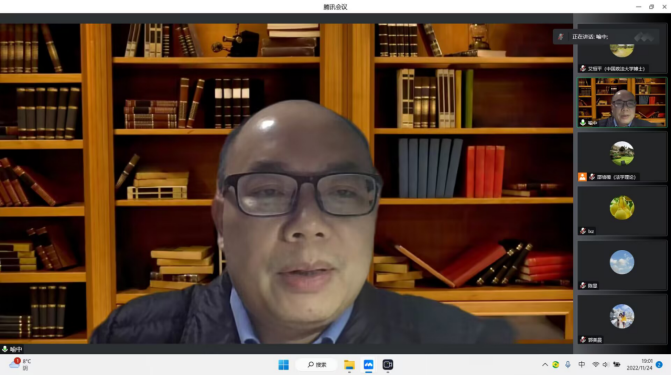Toggle the Chinese input method indicator
The width and height of the screenshot is (672, 375).
[582, 365]
